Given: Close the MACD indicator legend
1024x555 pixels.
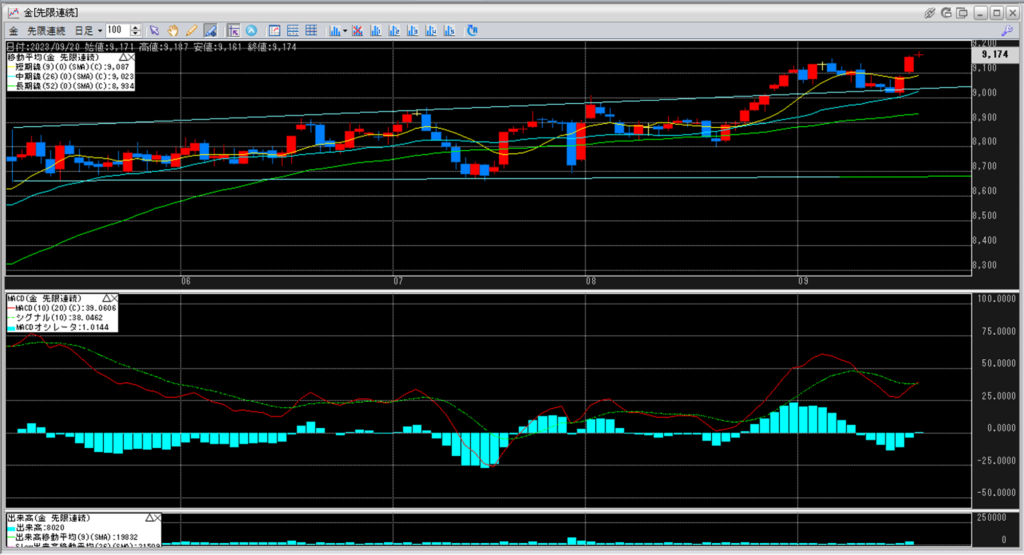Looking at the screenshot, I should click(x=114, y=298).
